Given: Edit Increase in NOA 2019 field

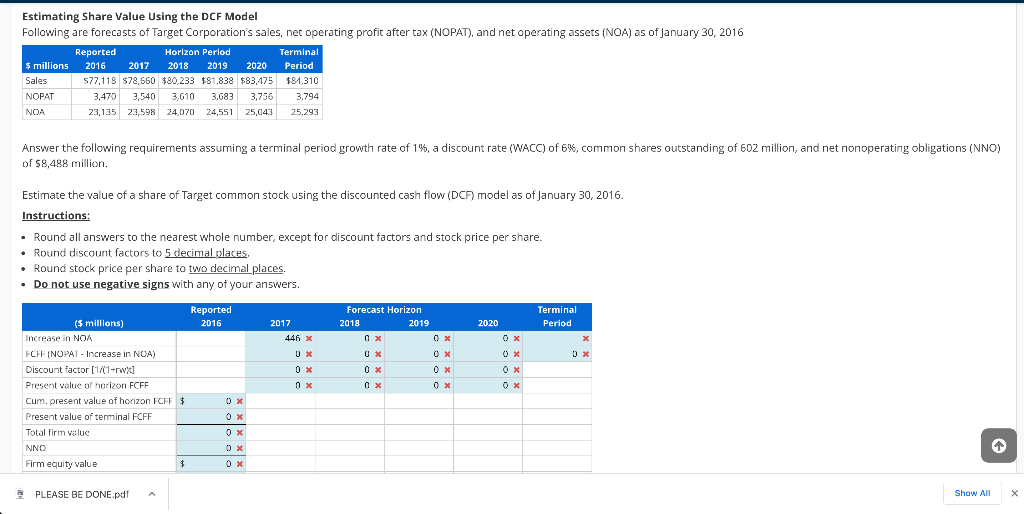Looking at the screenshot, I should click(419, 338).
